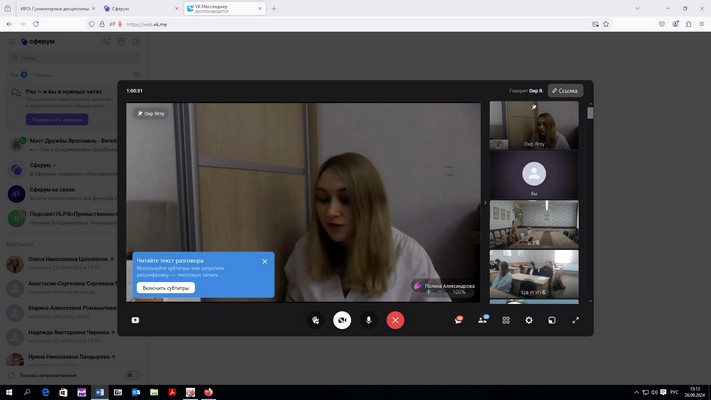Image resolution: width=711 pixels, height=400 pixels.
Task: Click Подключить дневник button
Action: 57,120
